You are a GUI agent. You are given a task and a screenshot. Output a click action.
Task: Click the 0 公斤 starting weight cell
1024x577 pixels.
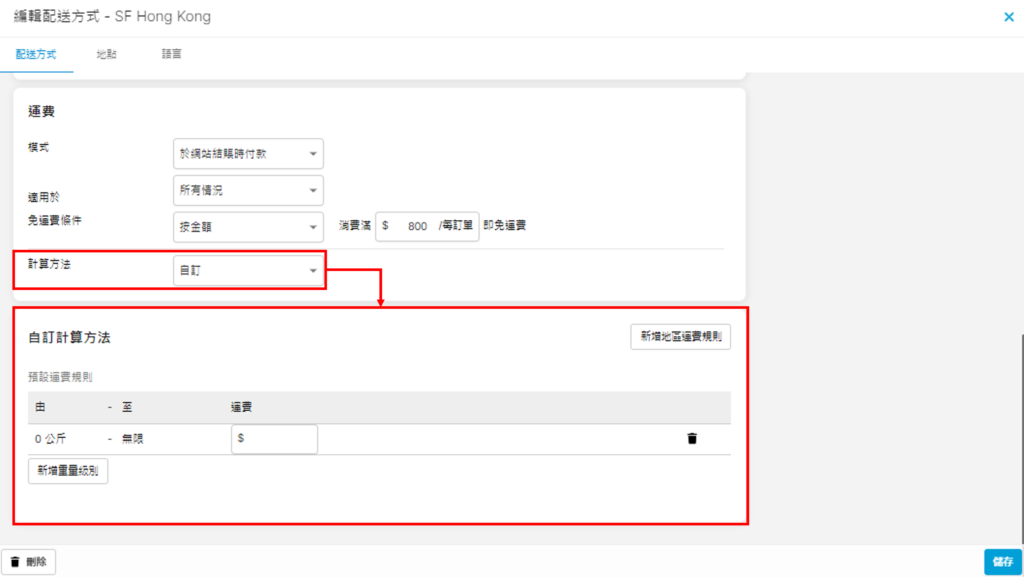[50, 439]
